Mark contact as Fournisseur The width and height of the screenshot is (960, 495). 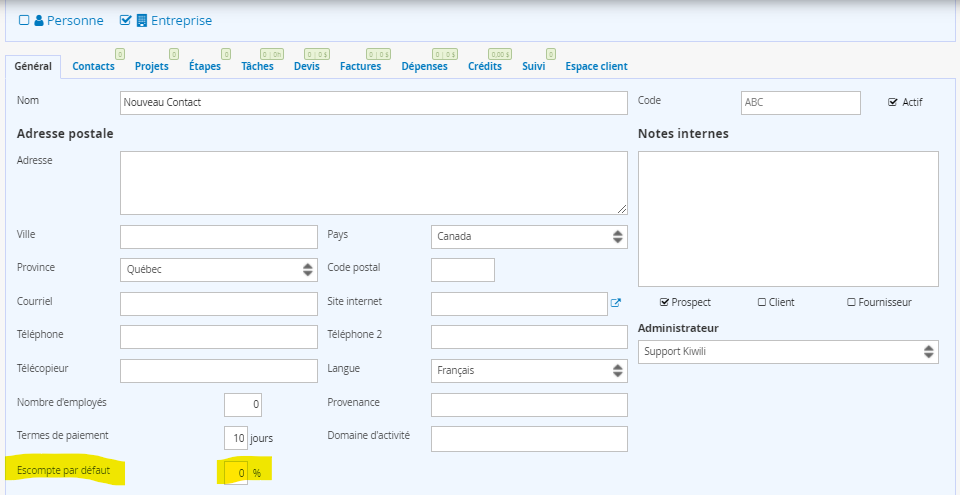click(851, 302)
